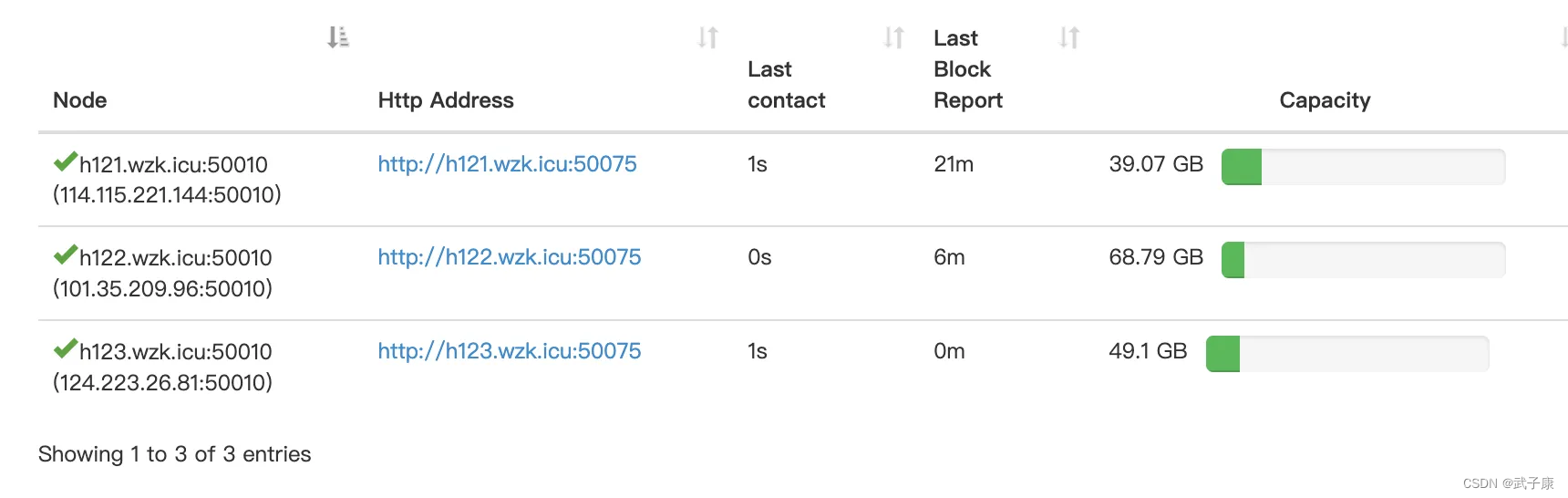Image resolution: width=1568 pixels, height=498 pixels.
Task: Click the Last contact column header
Action: click(786, 85)
